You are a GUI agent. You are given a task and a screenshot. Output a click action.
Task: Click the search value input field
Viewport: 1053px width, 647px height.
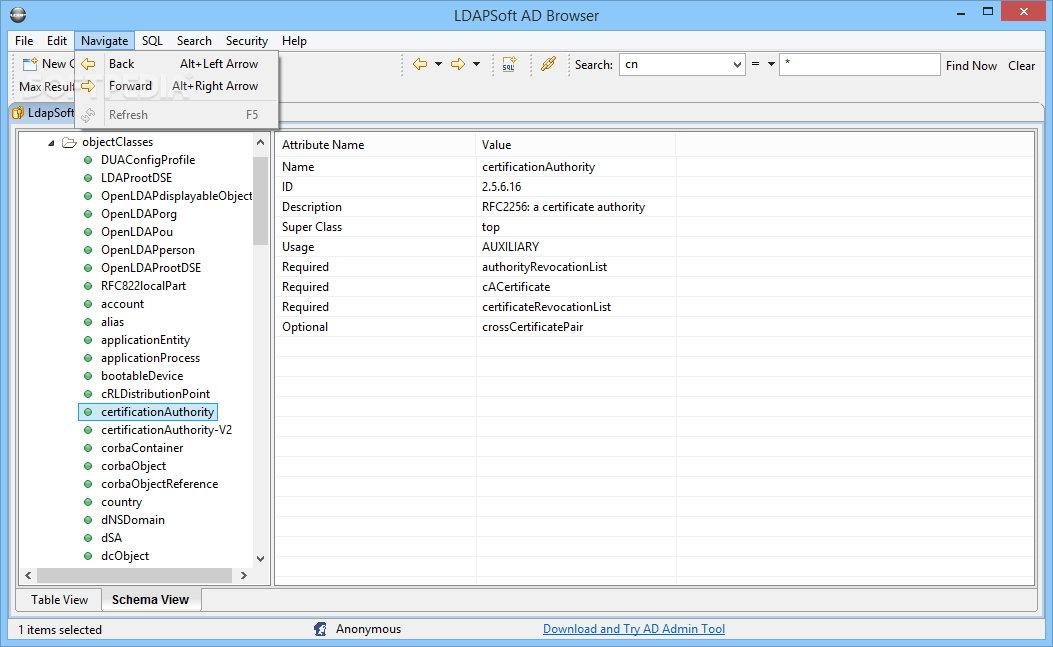[859, 64]
